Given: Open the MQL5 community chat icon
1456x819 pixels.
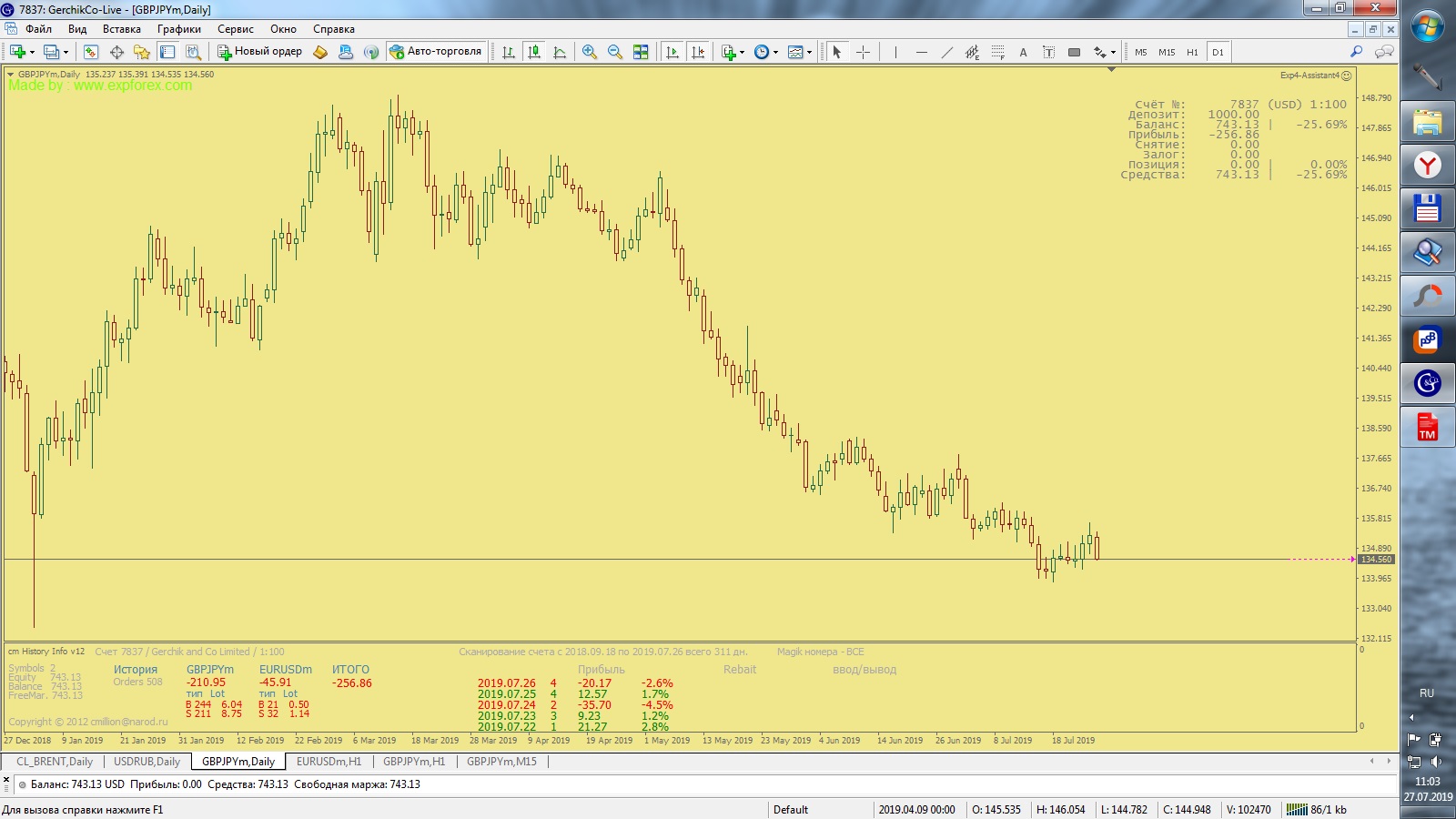Looking at the screenshot, I should coord(1384,52).
